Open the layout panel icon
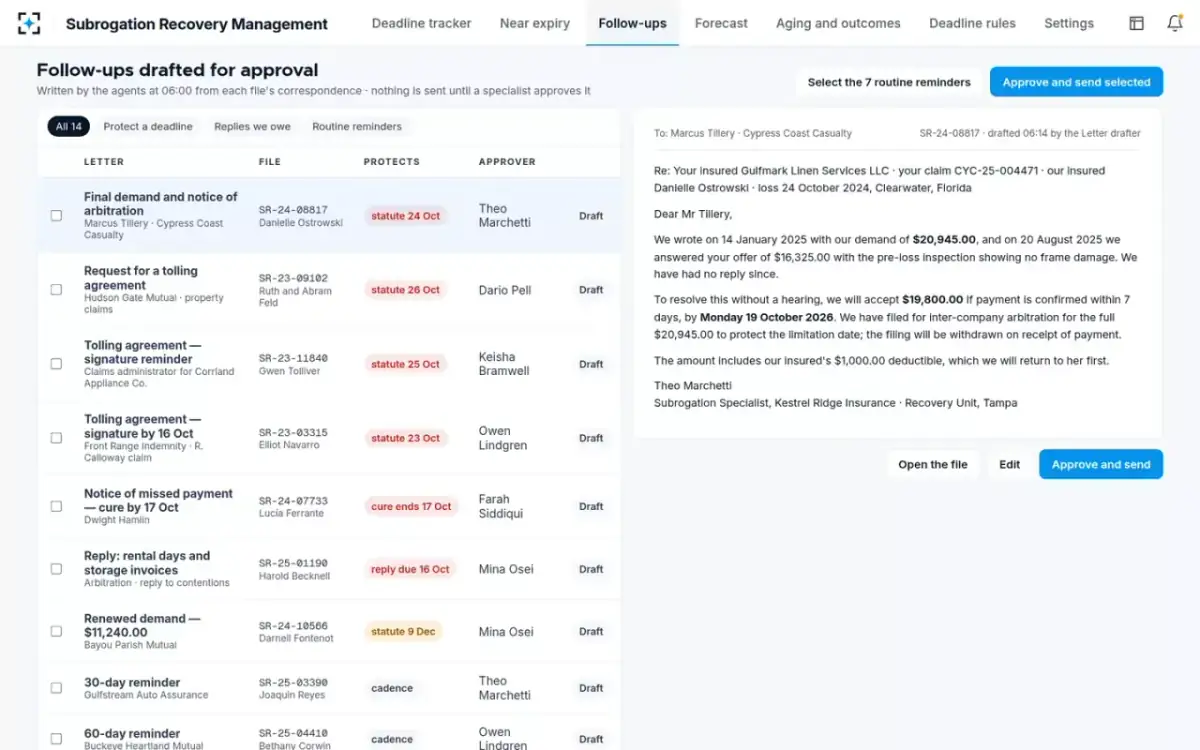 point(1136,23)
